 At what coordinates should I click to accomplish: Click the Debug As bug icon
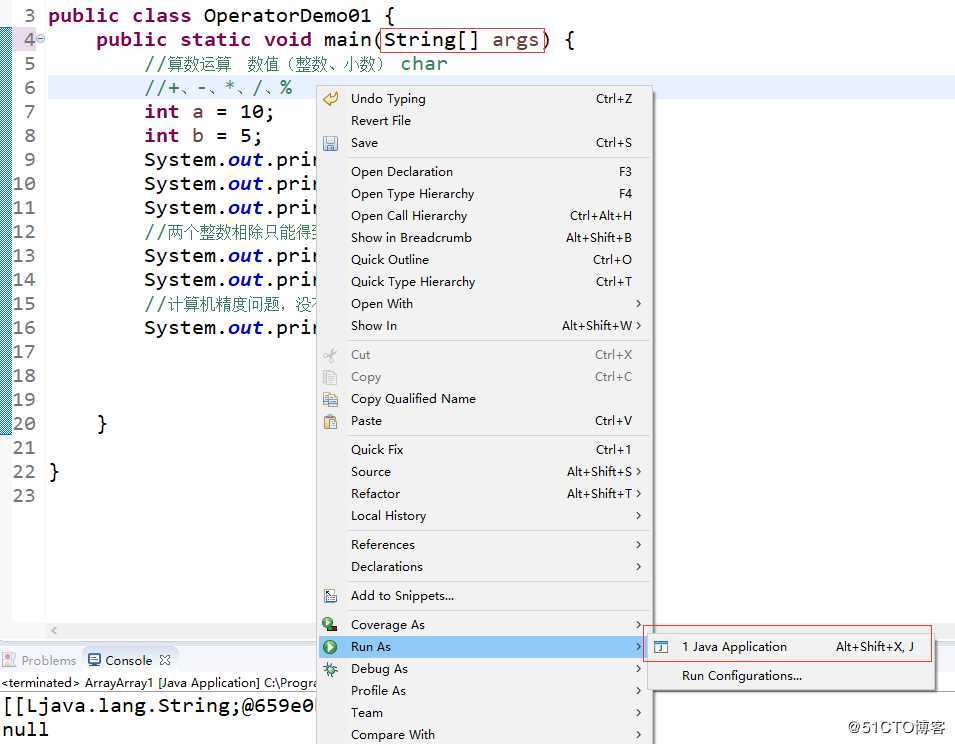[x=331, y=669]
